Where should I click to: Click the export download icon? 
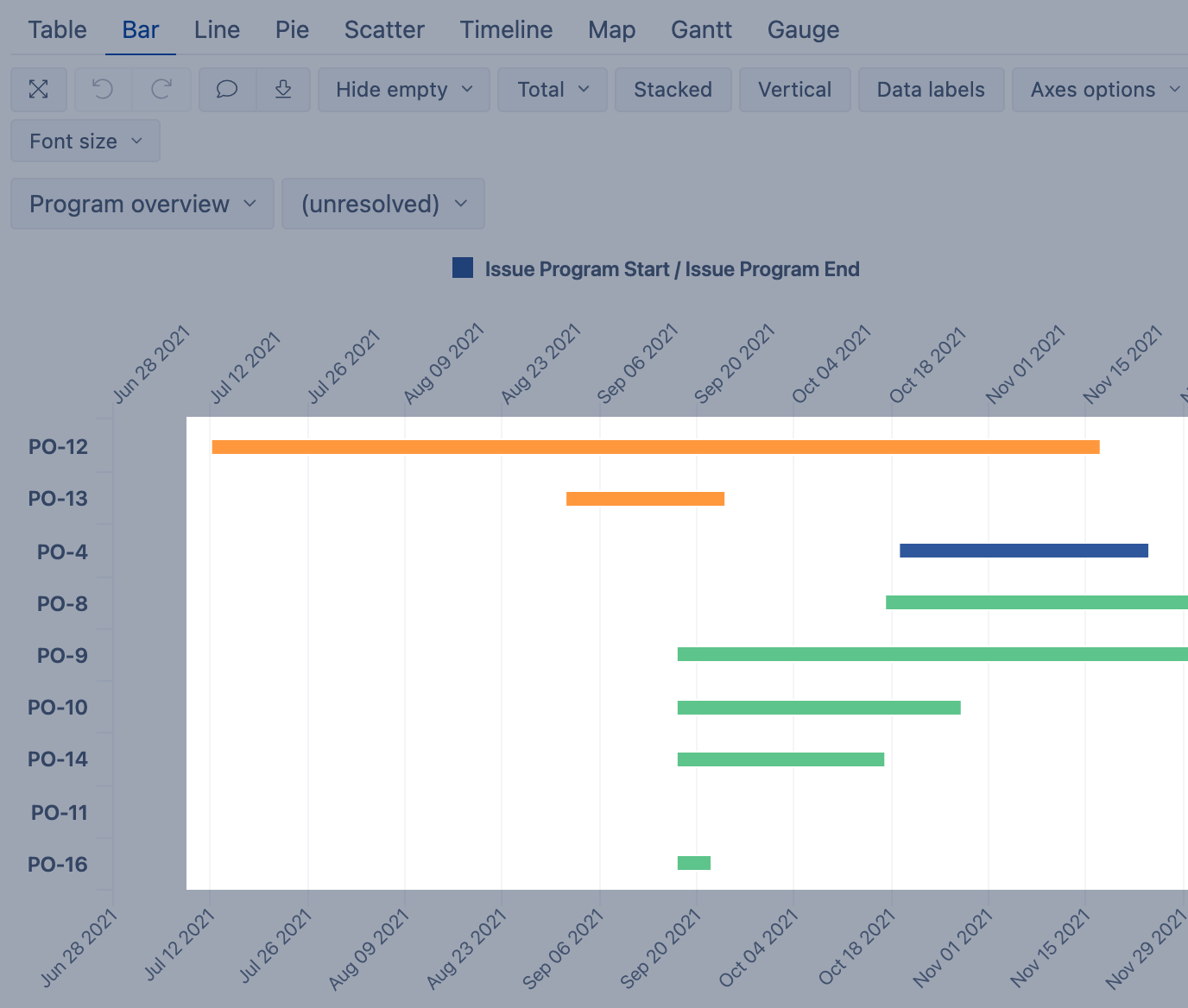coord(283,90)
